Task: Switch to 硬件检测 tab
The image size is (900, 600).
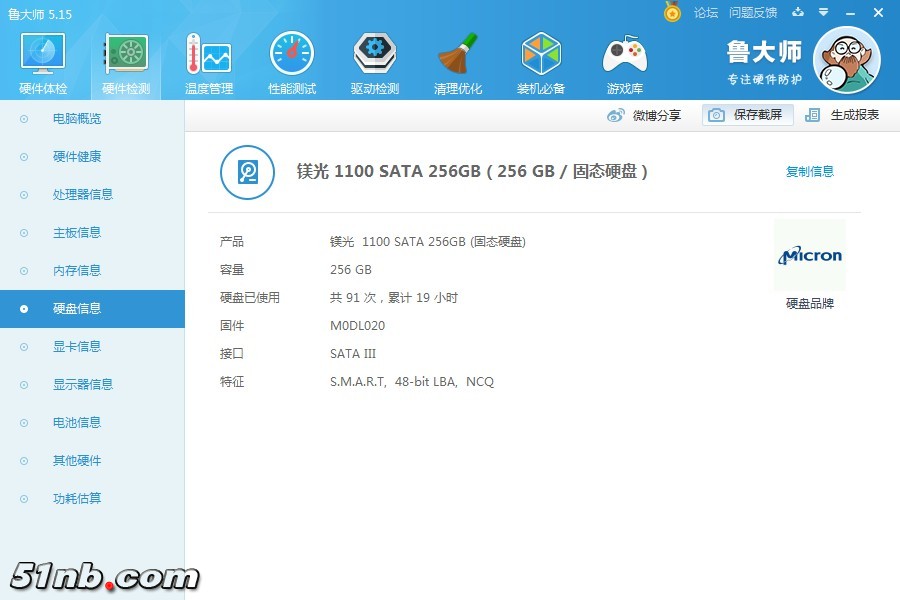Action: point(126,62)
